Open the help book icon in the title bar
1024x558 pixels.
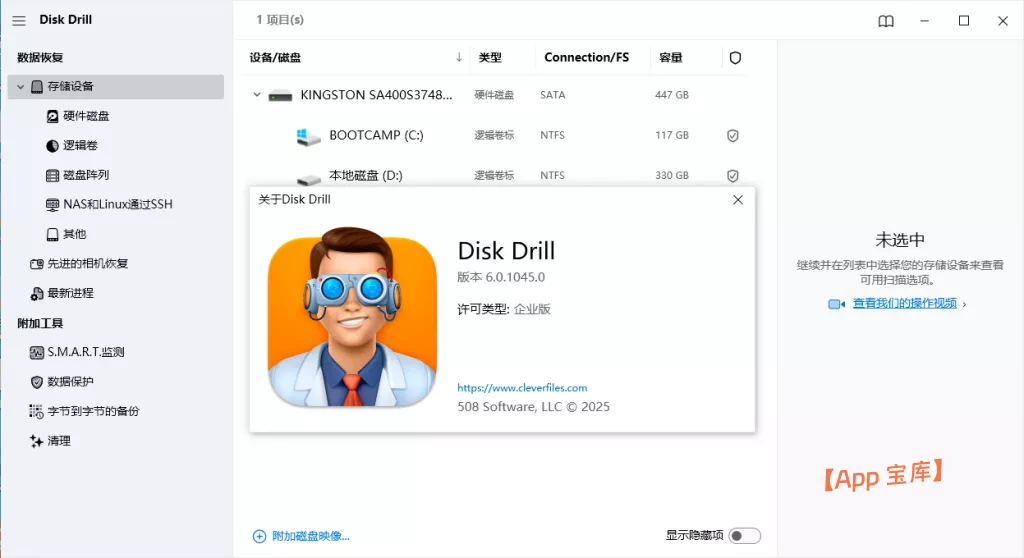tap(886, 21)
